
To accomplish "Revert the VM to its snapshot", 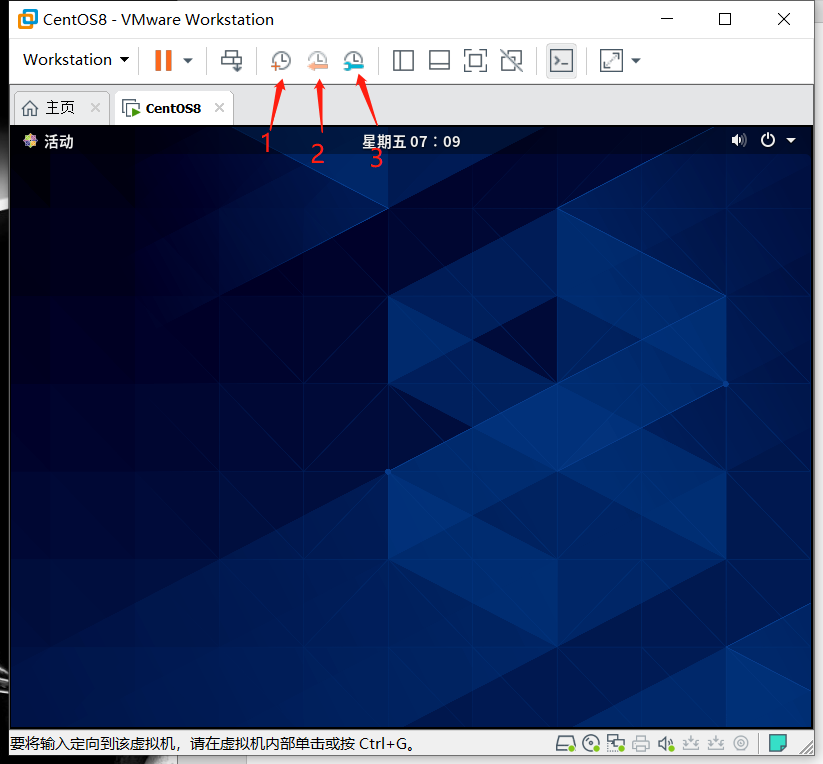I will (x=317, y=60).
